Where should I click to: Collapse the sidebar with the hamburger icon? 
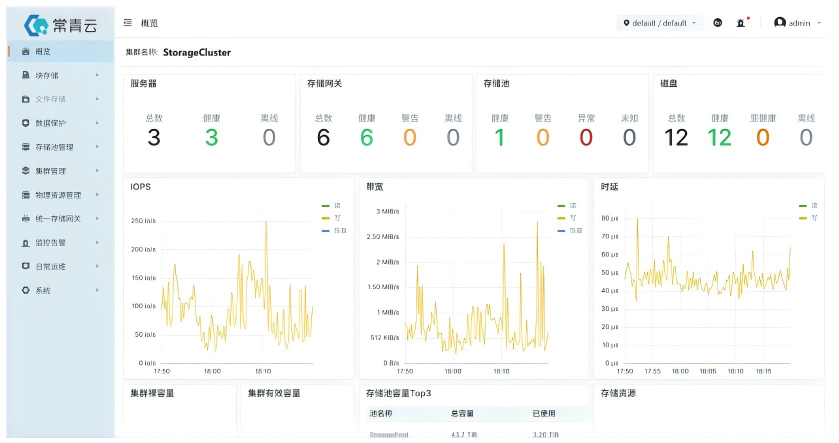pos(128,23)
